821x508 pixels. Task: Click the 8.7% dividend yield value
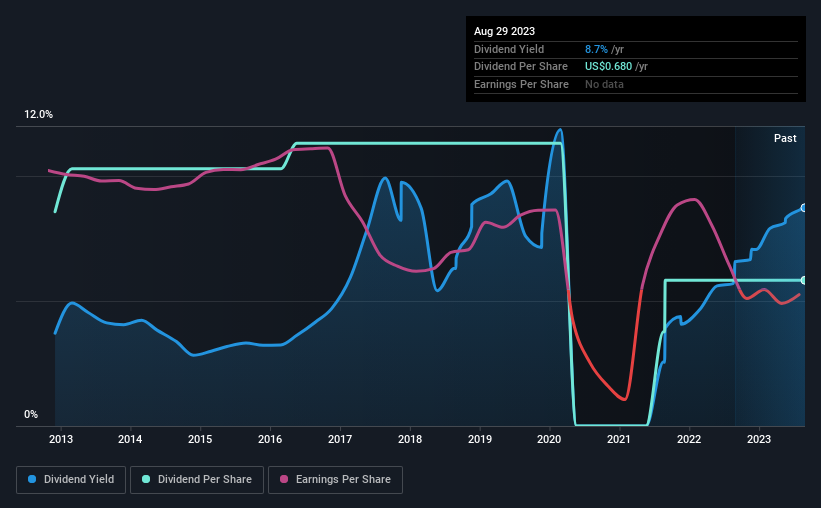pyautogui.click(x=596, y=49)
